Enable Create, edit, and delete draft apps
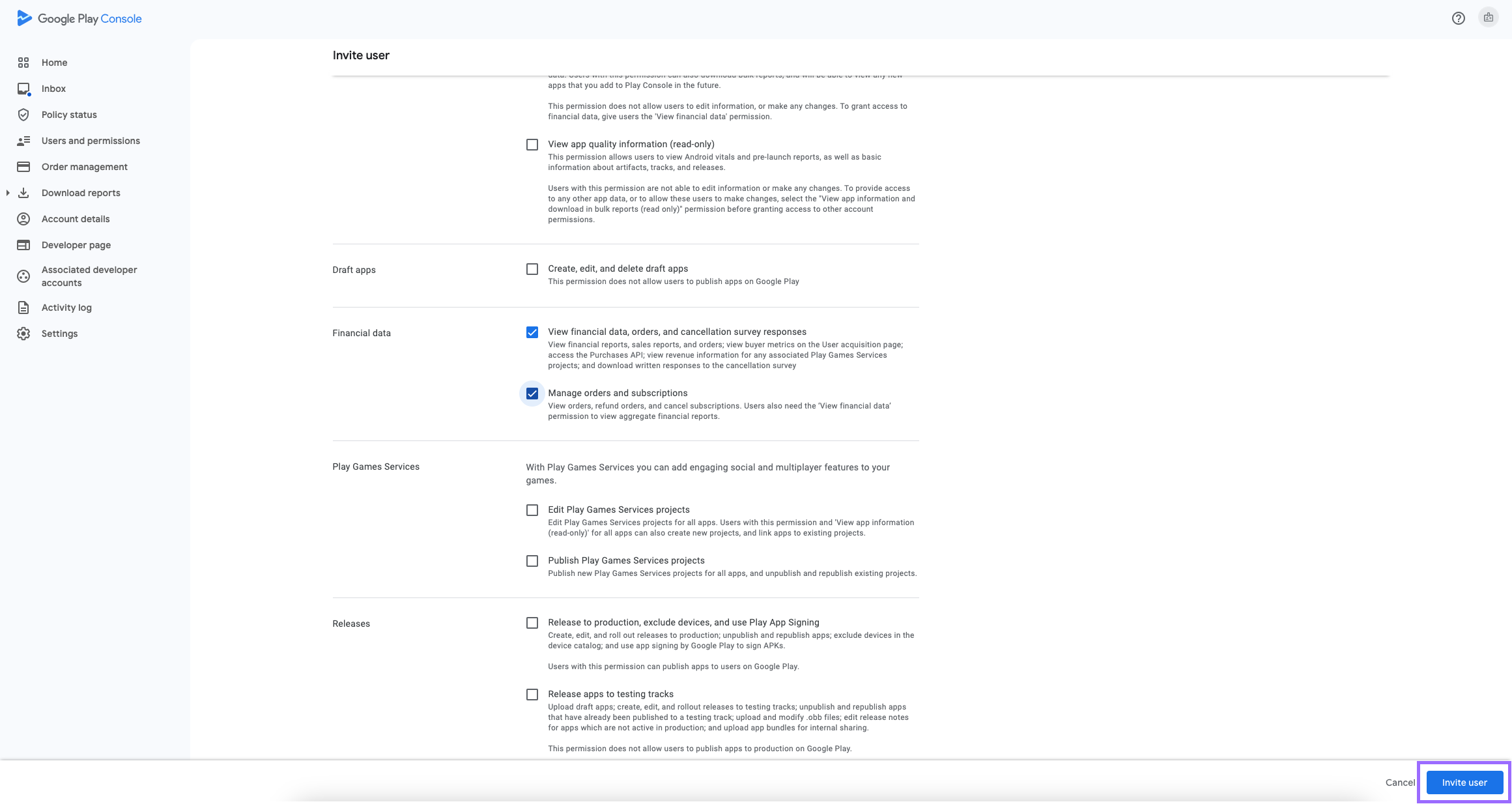The width and height of the screenshot is (1512, 804). coord(532,269)
